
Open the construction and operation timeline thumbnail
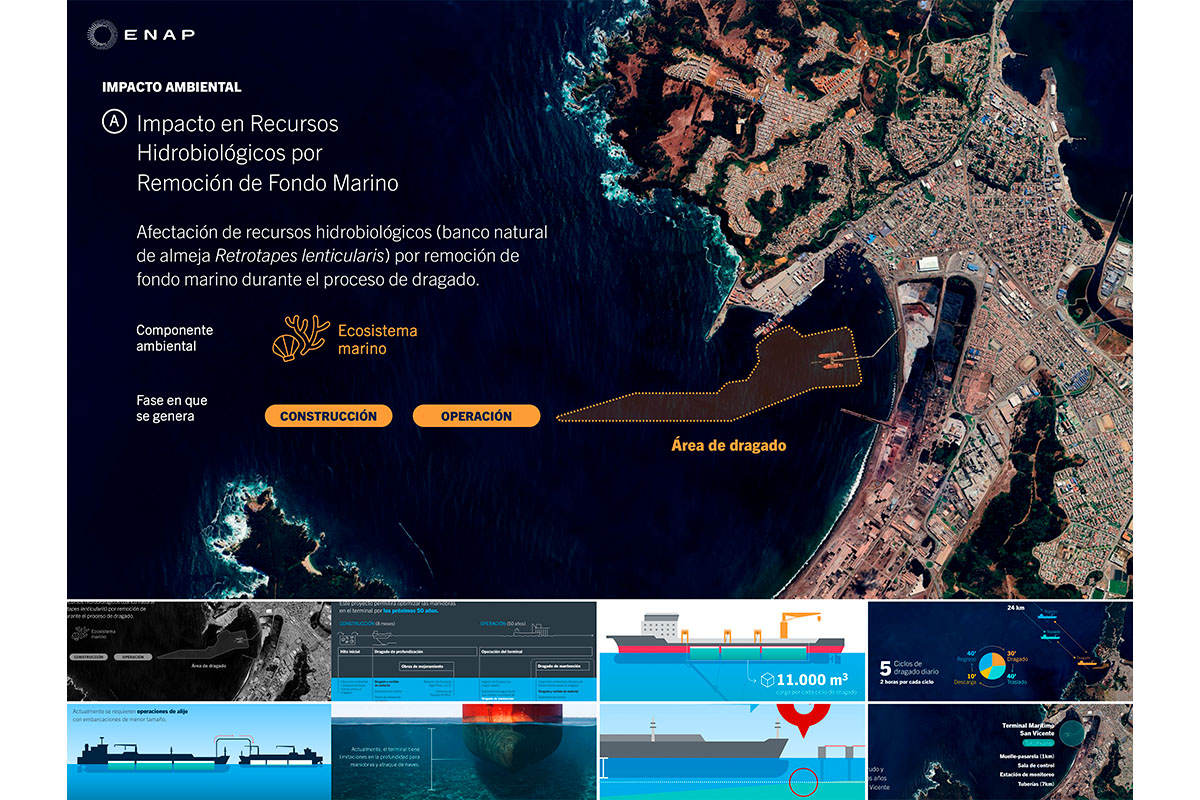[x=464, y=651]
